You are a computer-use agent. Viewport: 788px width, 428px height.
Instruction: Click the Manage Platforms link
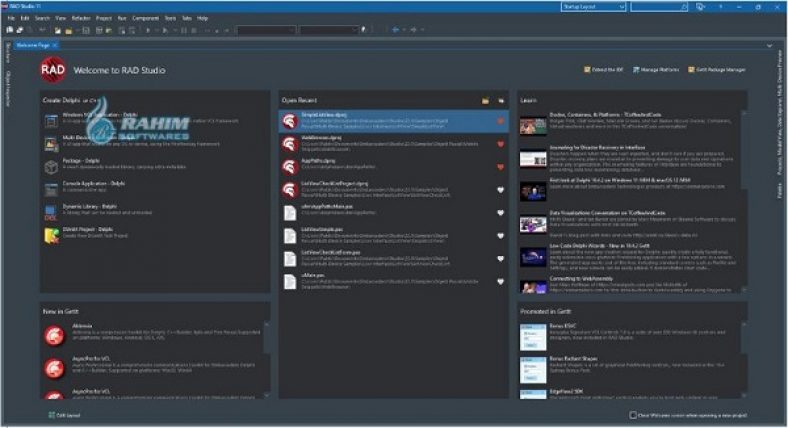pos(660,70)
